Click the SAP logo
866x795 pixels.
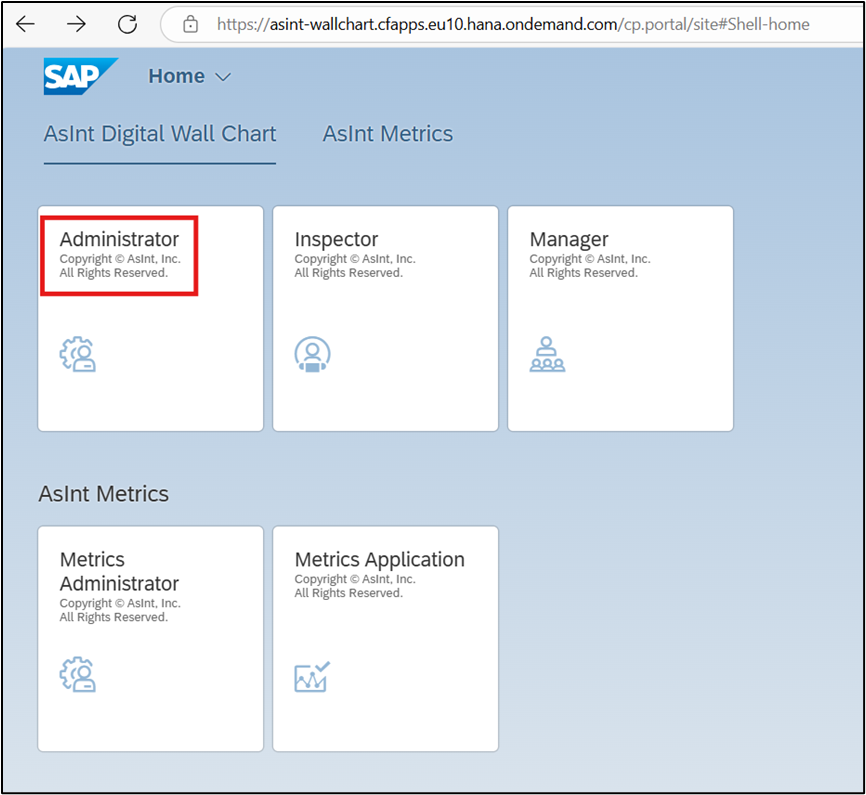click(80, 76)
